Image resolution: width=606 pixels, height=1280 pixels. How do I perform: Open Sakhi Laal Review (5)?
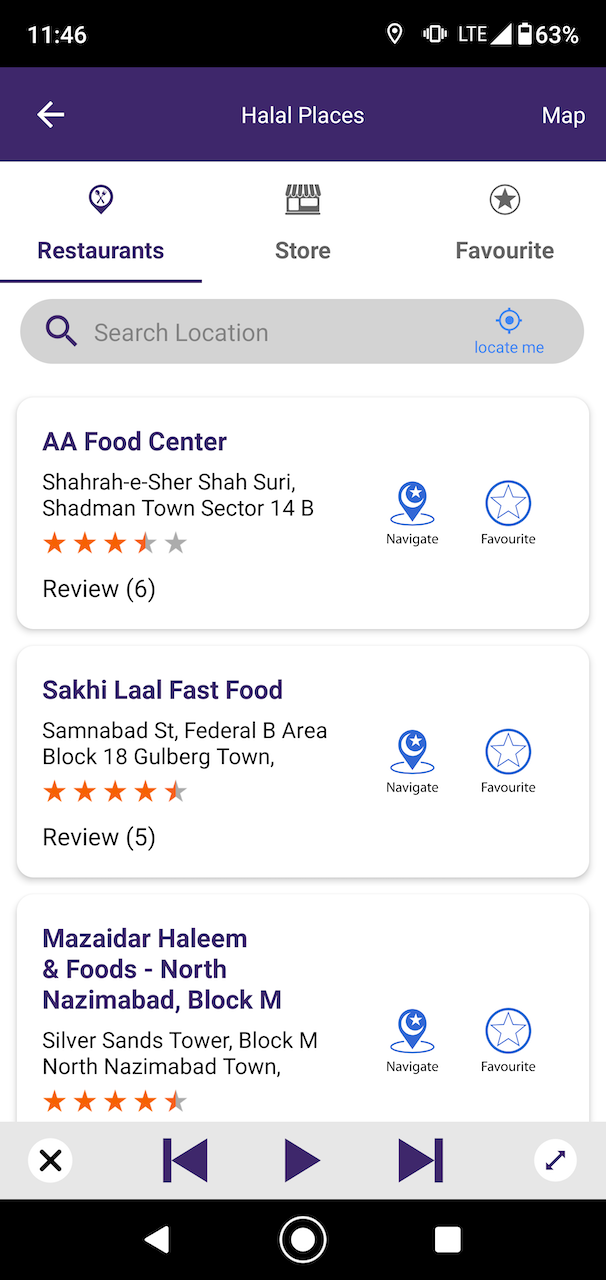click(99, 837)
